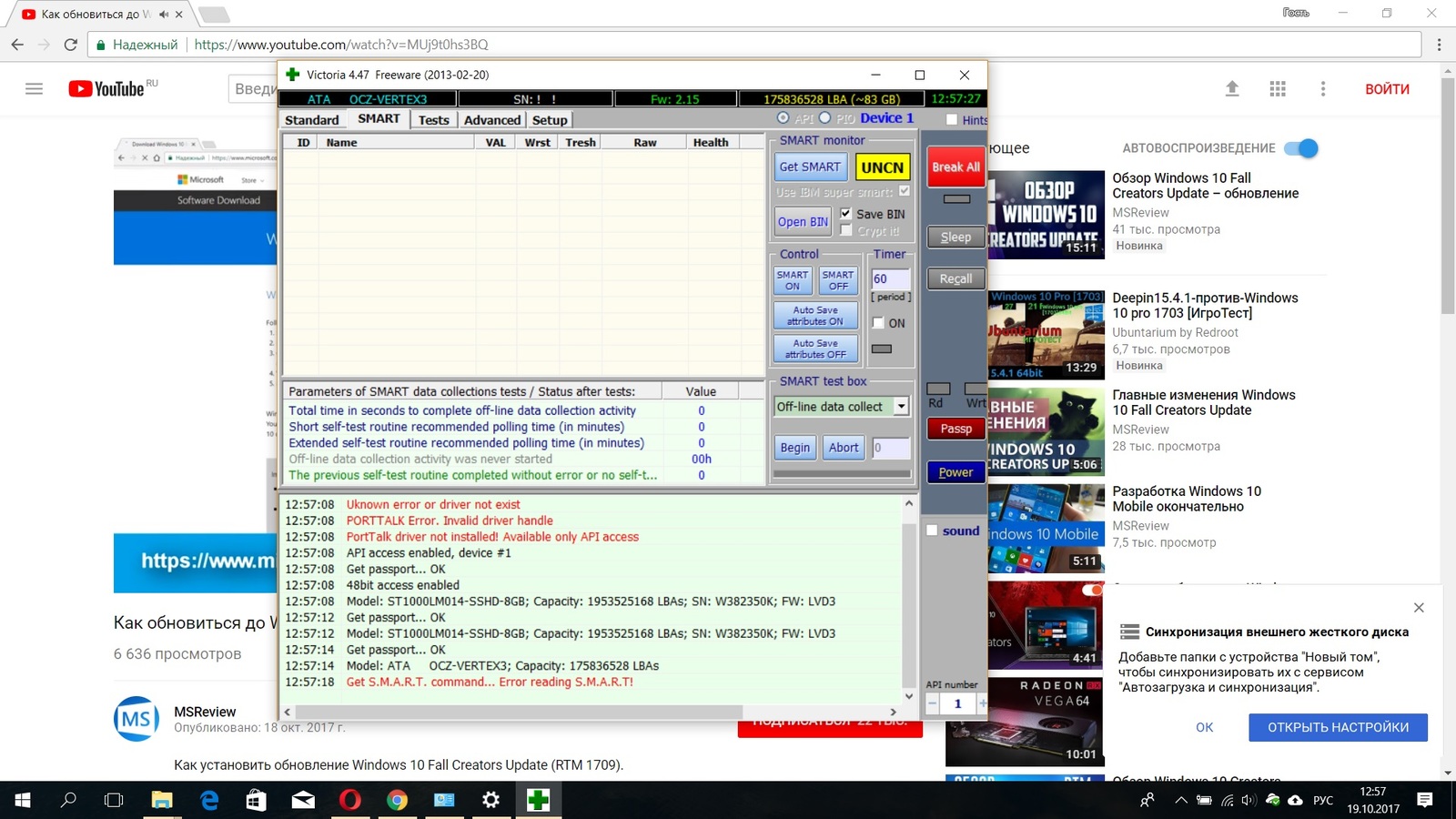Click the РУС language indicator
The height and width of the screenshot is (819, 1456).
(x=1323, y=801)
